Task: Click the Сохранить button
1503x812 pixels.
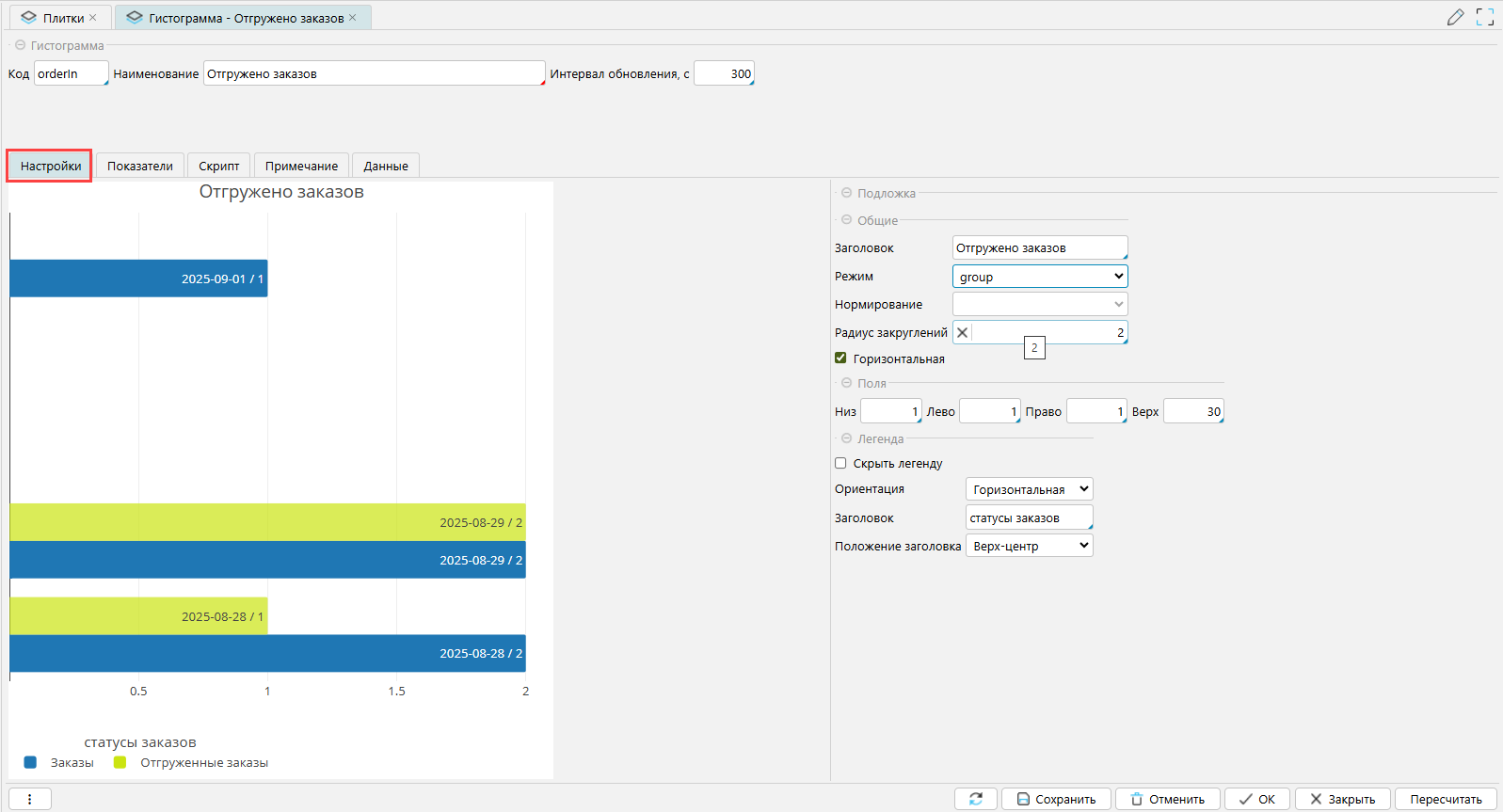Action: [x=1056, y=799]
